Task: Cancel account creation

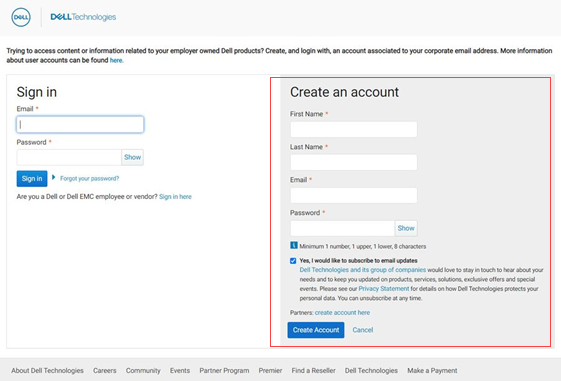Action: (363, 330)
